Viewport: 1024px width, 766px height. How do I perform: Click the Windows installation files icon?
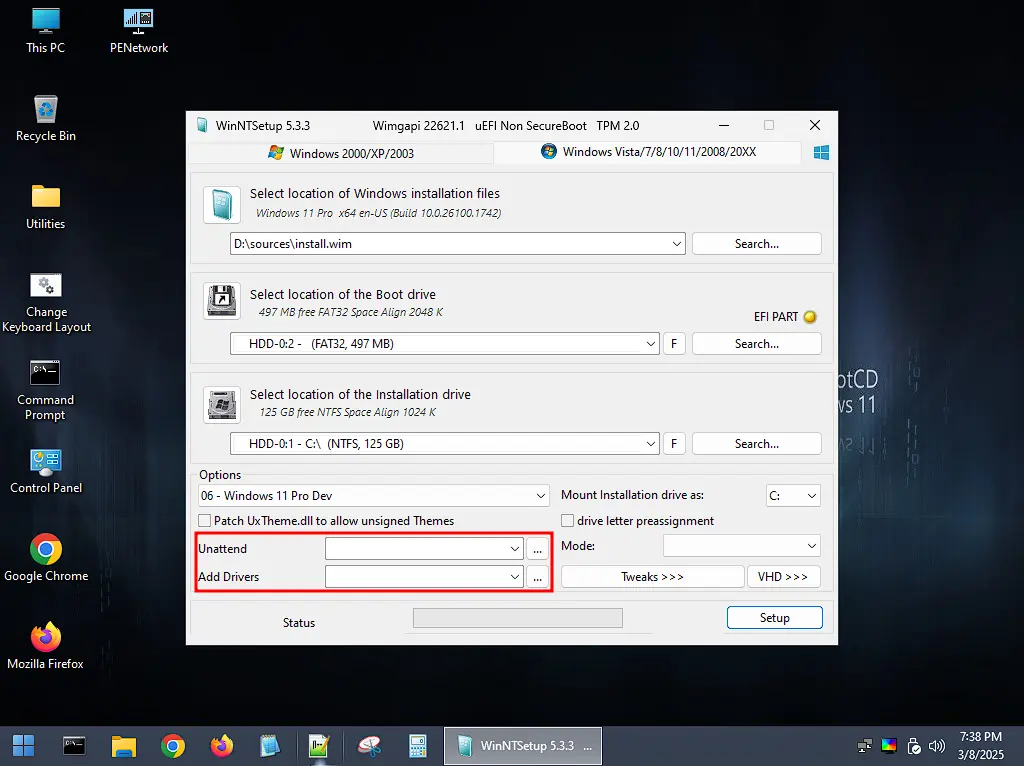pos(221,204)
